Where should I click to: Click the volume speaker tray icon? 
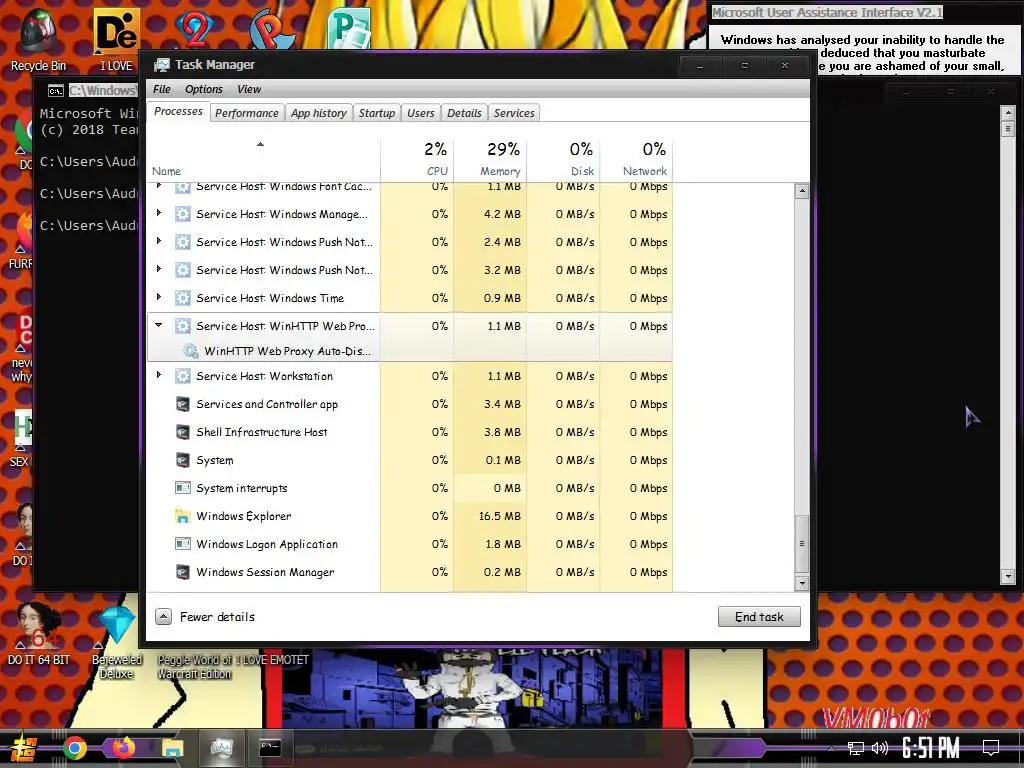pos(880,748)
